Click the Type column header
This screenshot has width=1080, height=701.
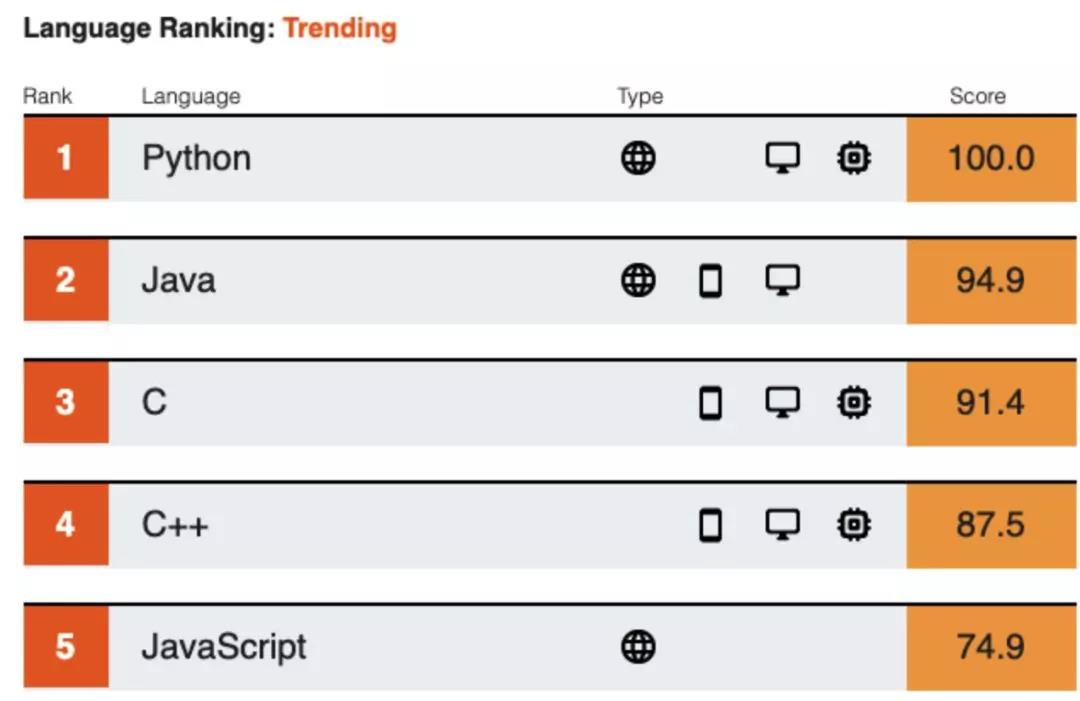pyautogui.click(x=640, y=96)
